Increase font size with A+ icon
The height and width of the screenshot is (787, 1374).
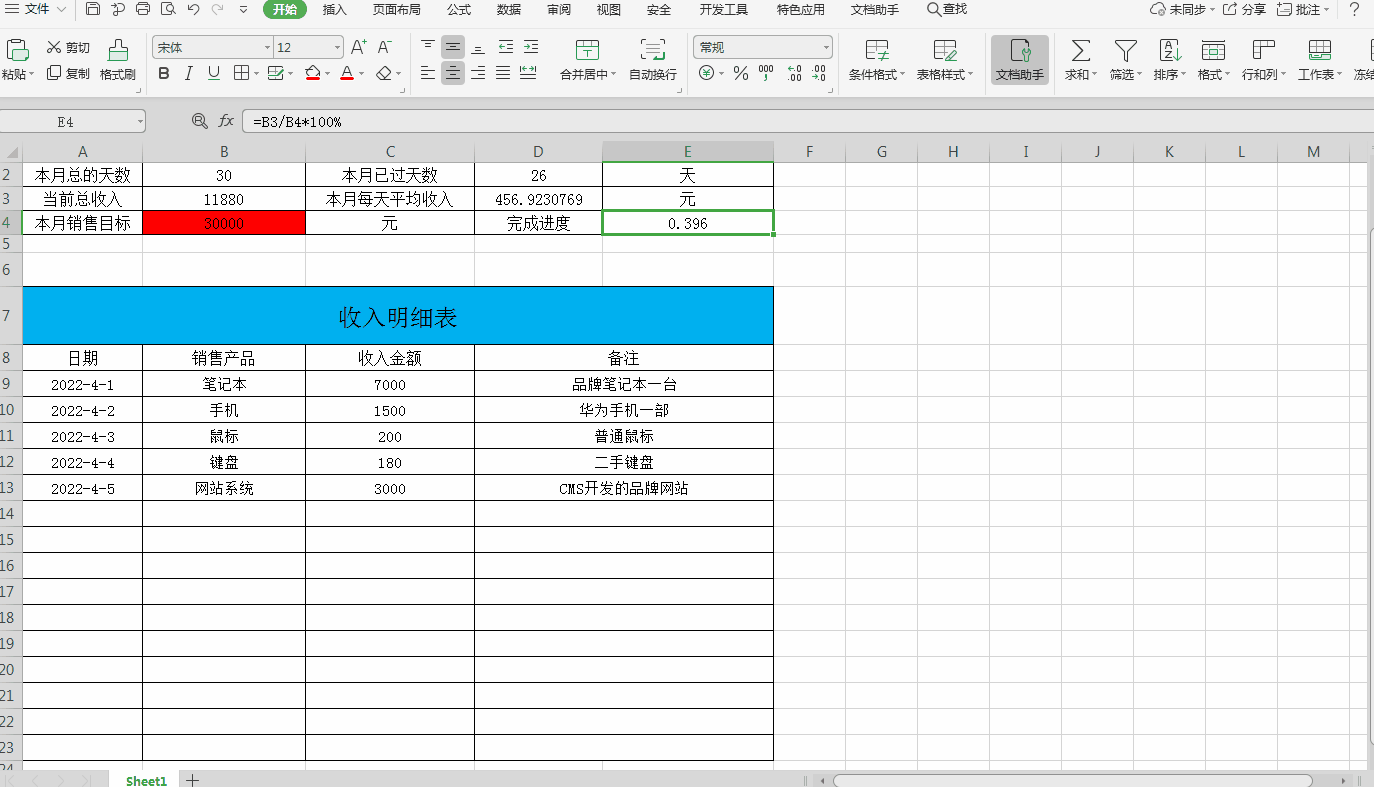(360, 47)
